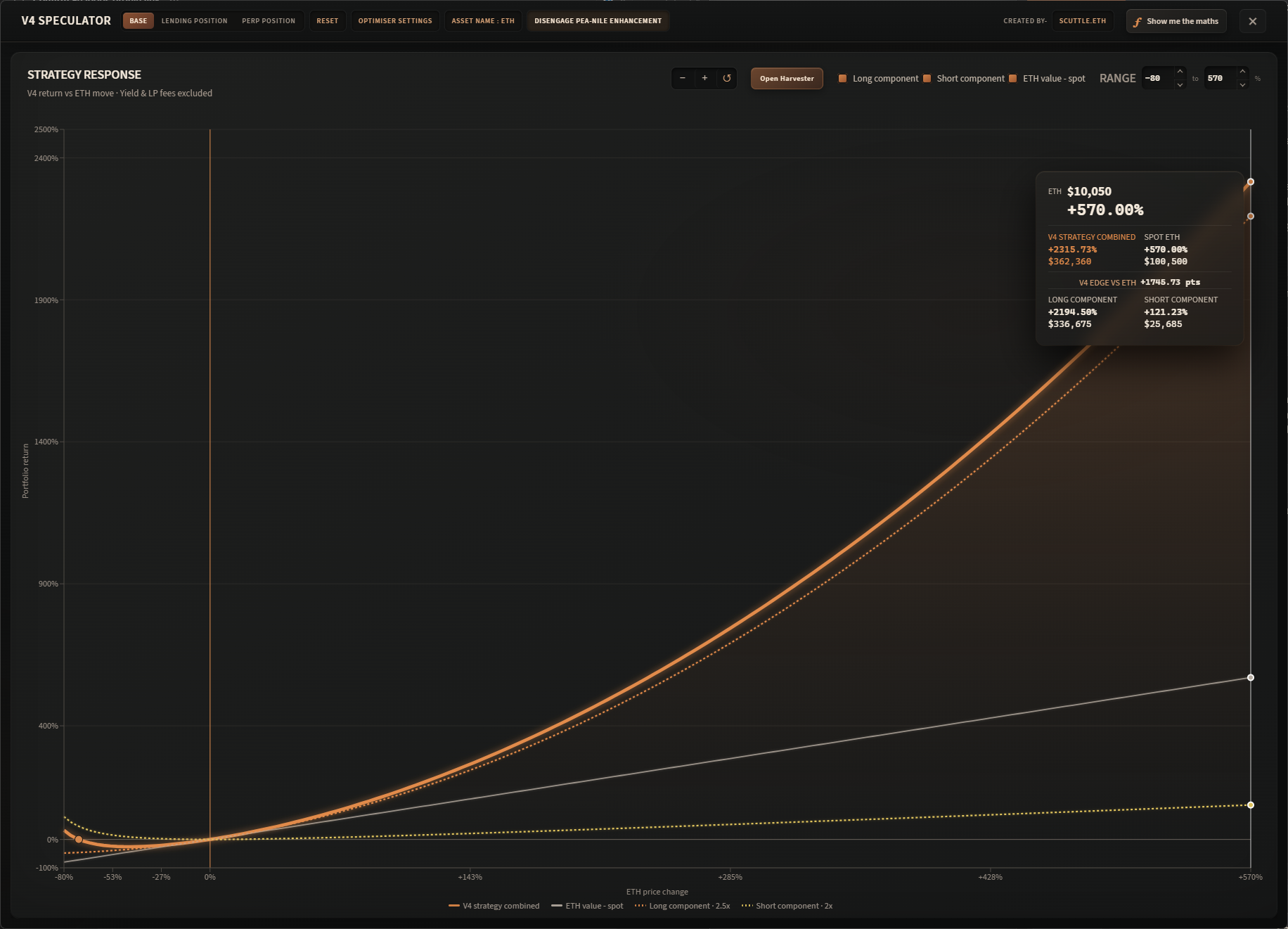Viewport: 1288px width, 929px height.
Task: Toggle Long component · 2.5x legend entry
Action: tap(682, 906)
